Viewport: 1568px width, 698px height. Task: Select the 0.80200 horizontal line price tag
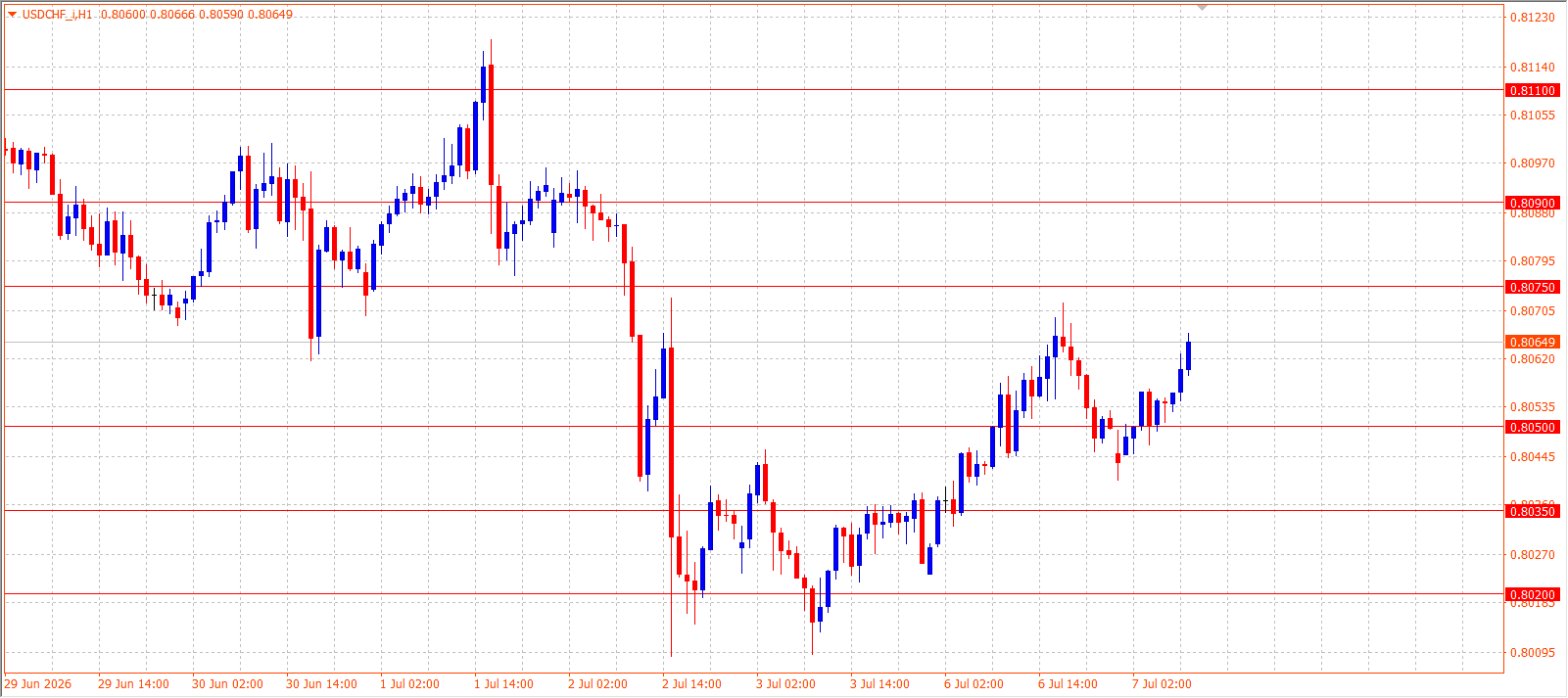1532,595
